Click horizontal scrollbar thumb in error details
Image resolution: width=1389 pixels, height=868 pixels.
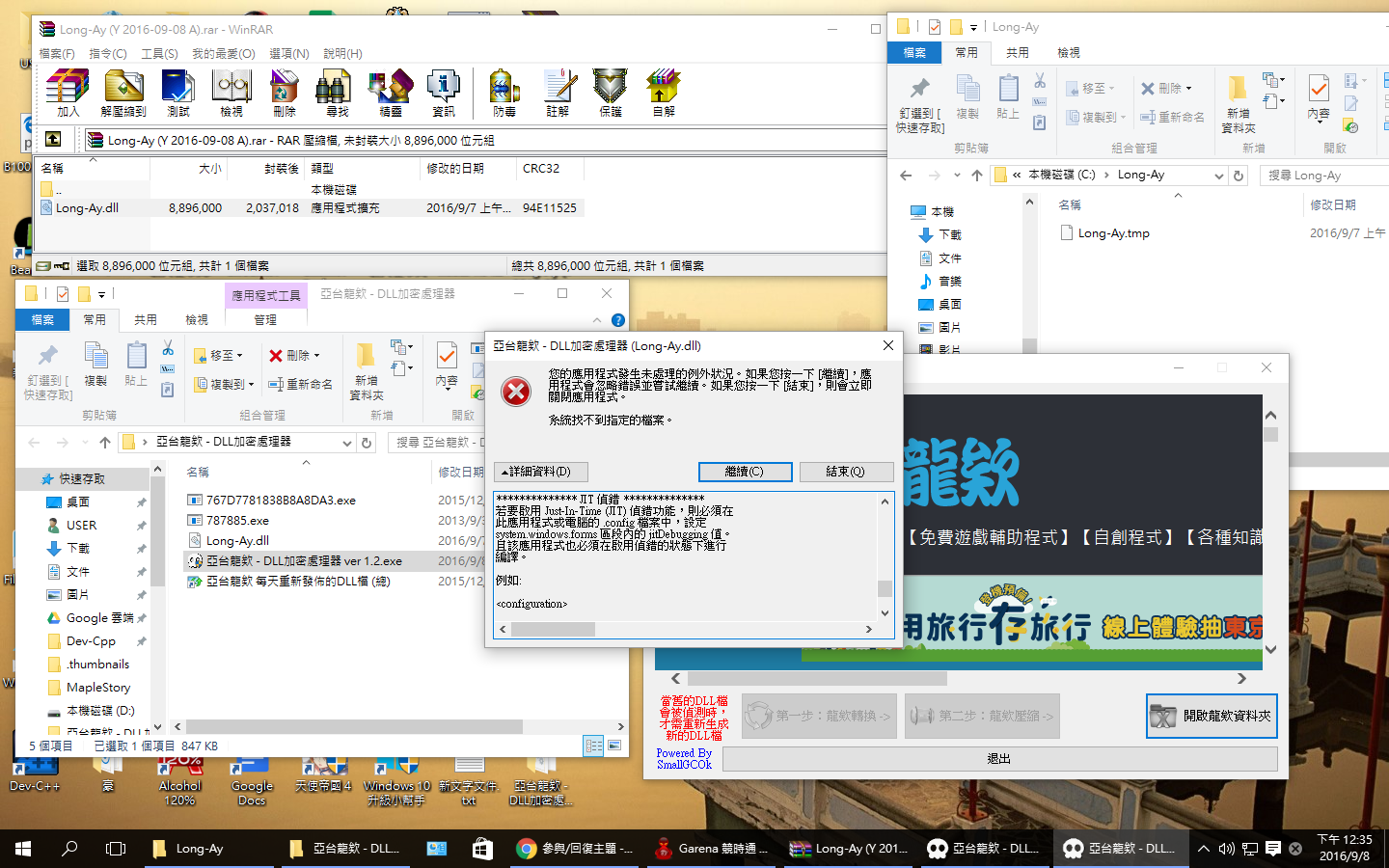553,629
